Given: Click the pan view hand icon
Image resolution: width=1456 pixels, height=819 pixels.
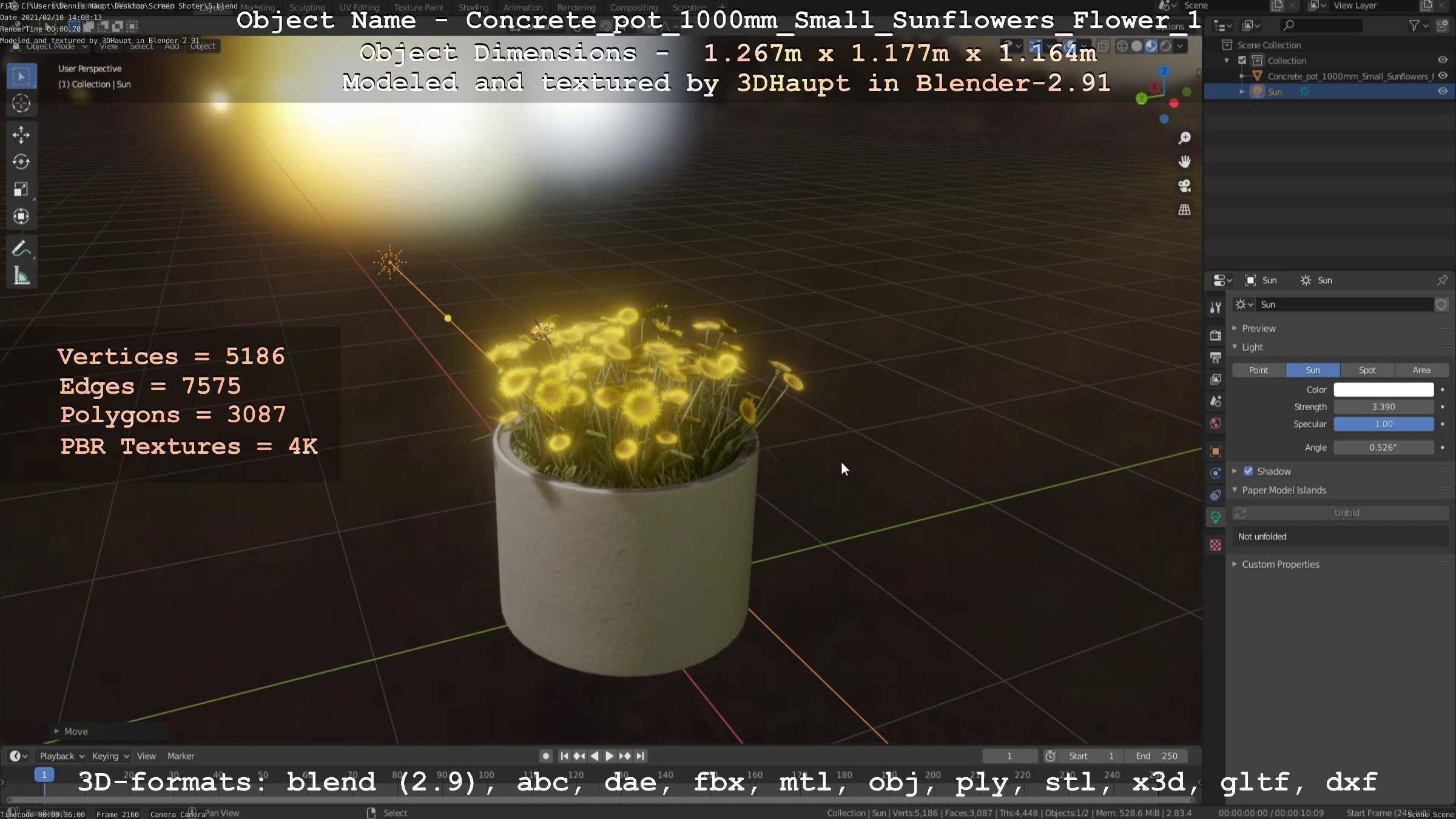Looking at the screenshot, I should (1184, 162).
